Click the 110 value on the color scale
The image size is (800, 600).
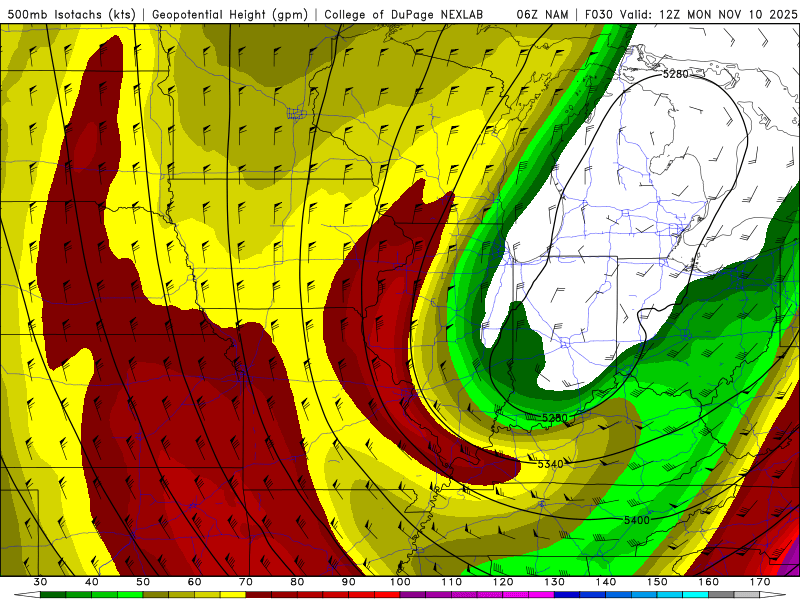(x=452, y=582)
